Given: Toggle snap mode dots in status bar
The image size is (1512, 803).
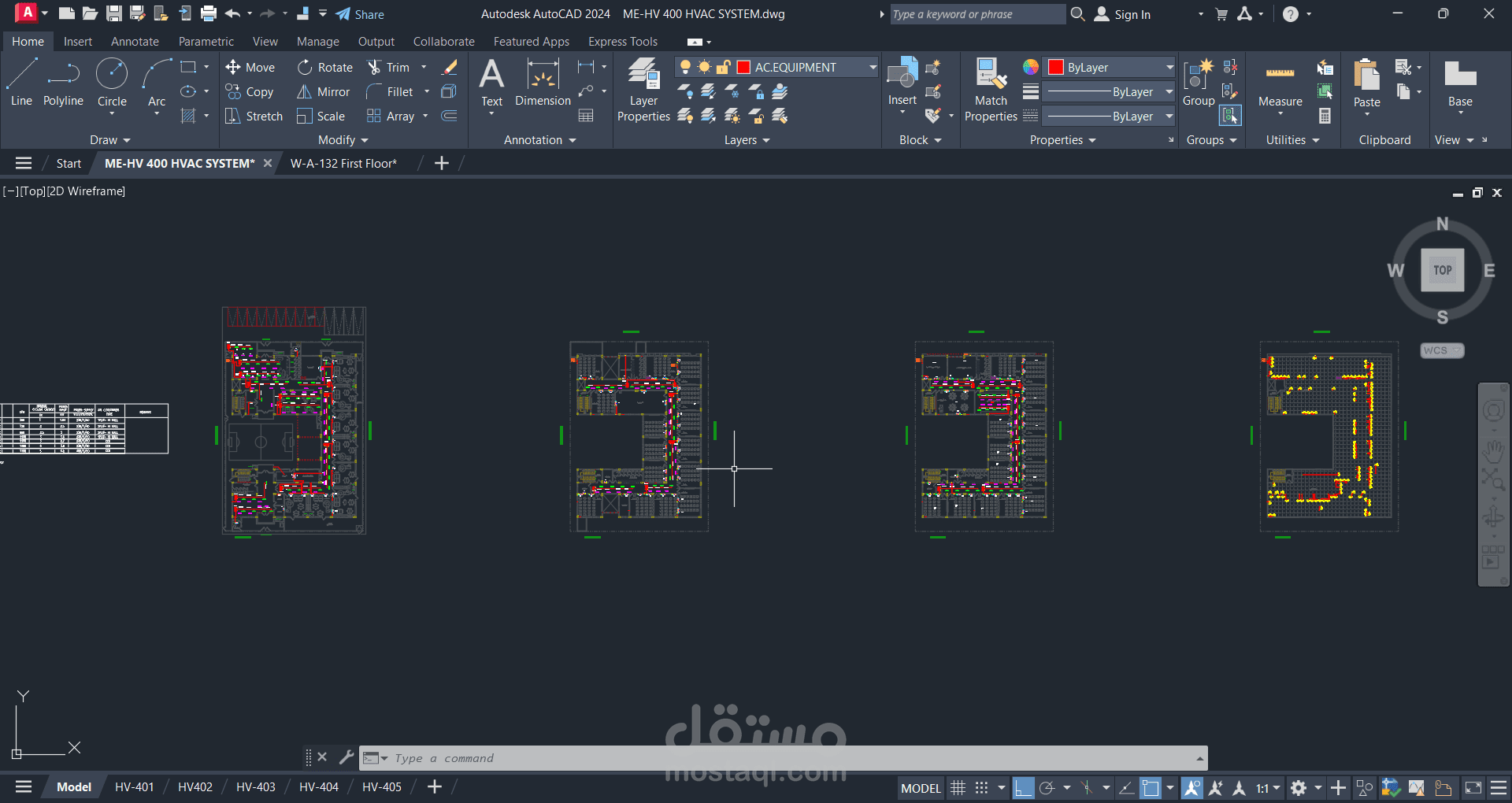Looking at the screenshot, I should [x=981, y=787].
